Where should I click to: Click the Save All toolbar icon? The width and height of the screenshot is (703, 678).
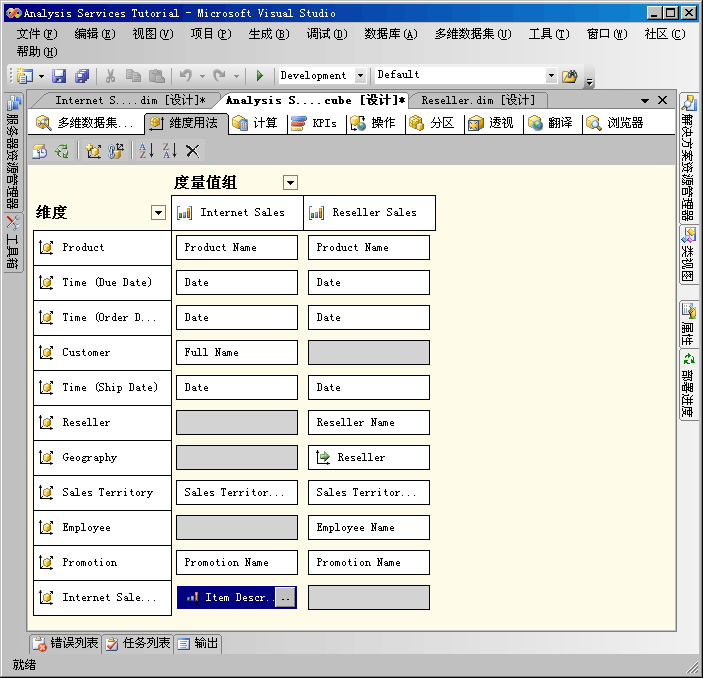point(82,76)
